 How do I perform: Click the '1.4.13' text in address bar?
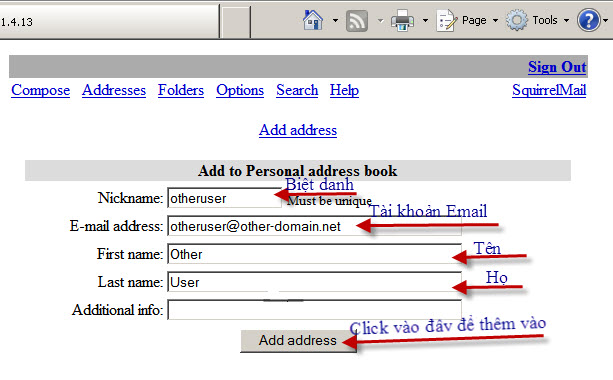pos(17,22)
